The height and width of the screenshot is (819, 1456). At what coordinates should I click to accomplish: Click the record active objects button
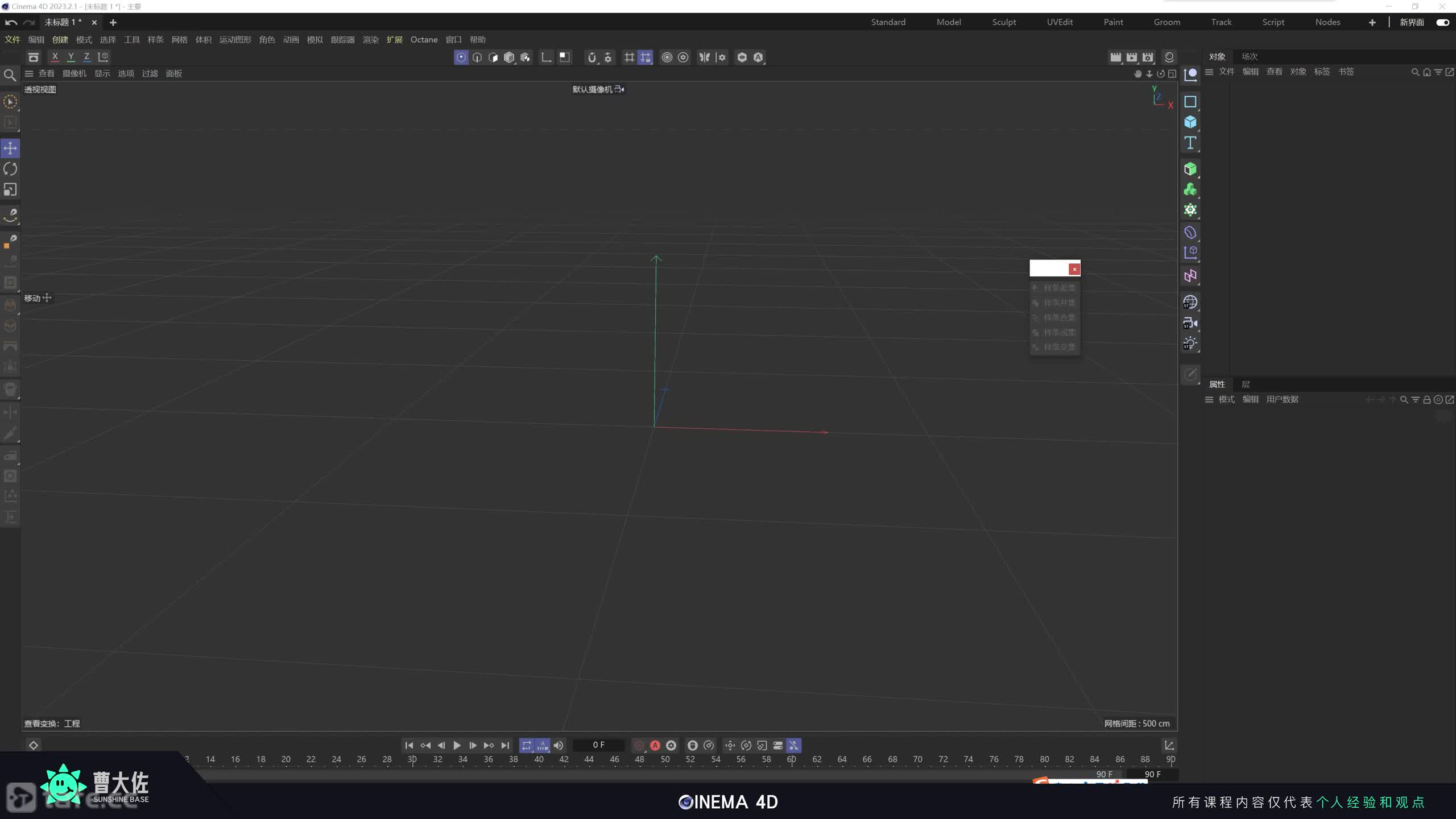click(639, 745)
